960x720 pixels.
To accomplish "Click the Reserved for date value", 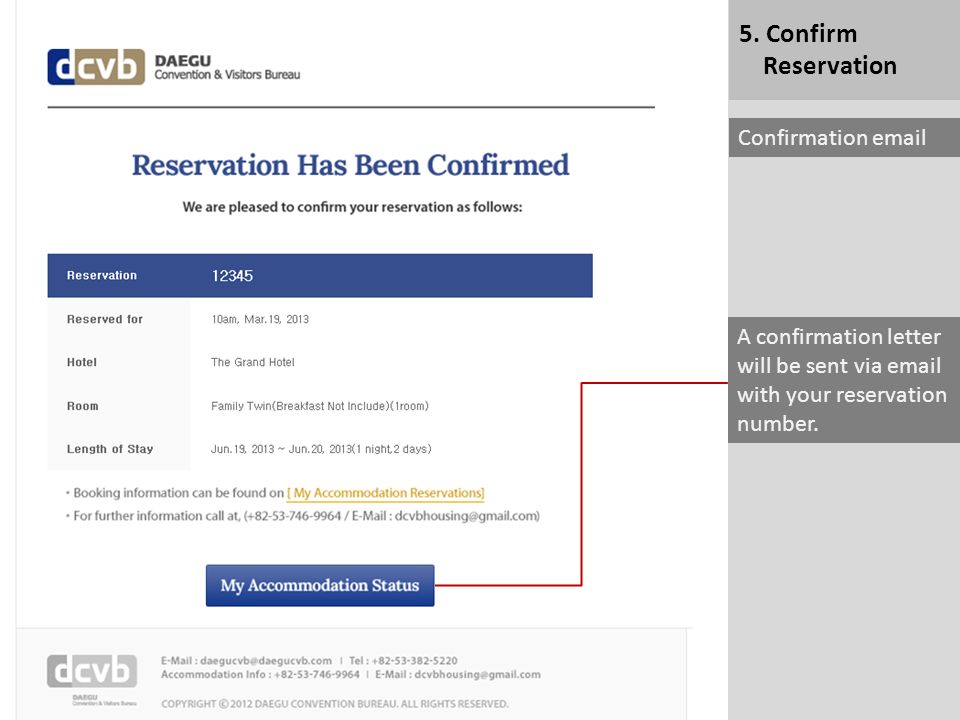I will 260,320.
